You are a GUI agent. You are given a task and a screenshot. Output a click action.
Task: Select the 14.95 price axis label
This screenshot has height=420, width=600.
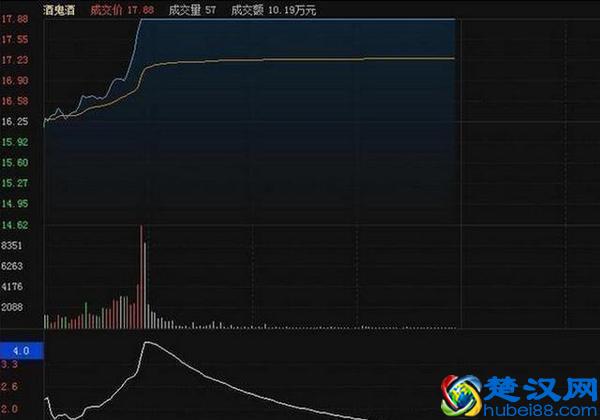tap(15, 204)
